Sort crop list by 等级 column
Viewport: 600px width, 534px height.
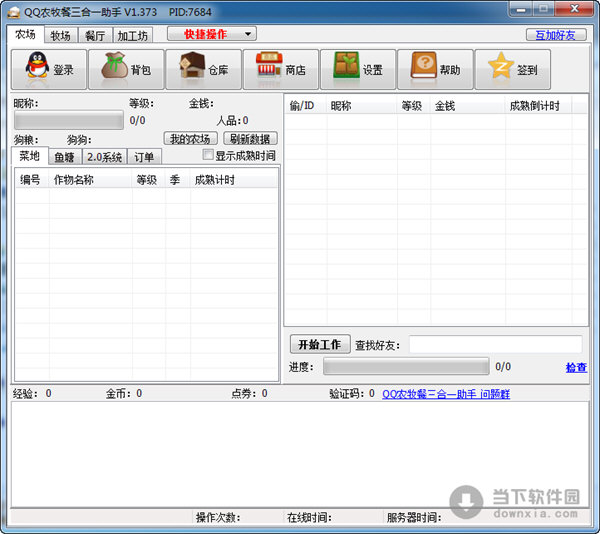(x=149, y=179)
